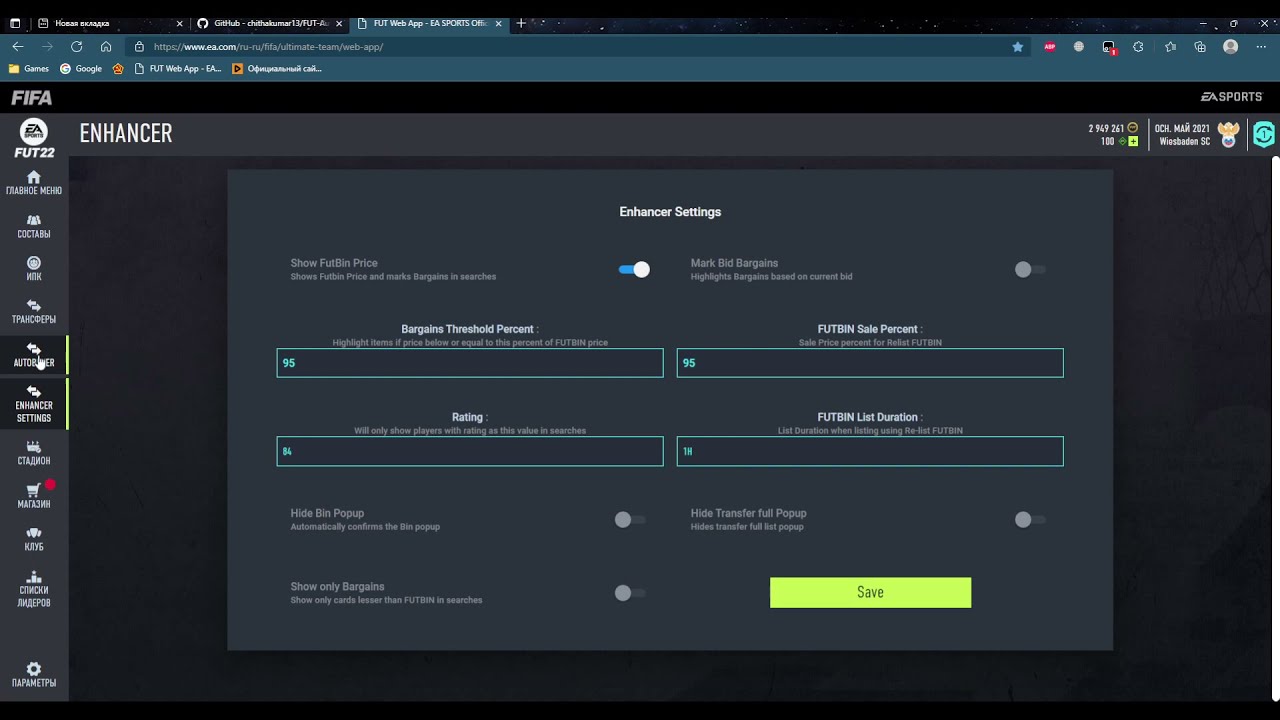Edit the FUTBIN Sale Percent field
The image size is (1280, 720).
click(870, 363)
